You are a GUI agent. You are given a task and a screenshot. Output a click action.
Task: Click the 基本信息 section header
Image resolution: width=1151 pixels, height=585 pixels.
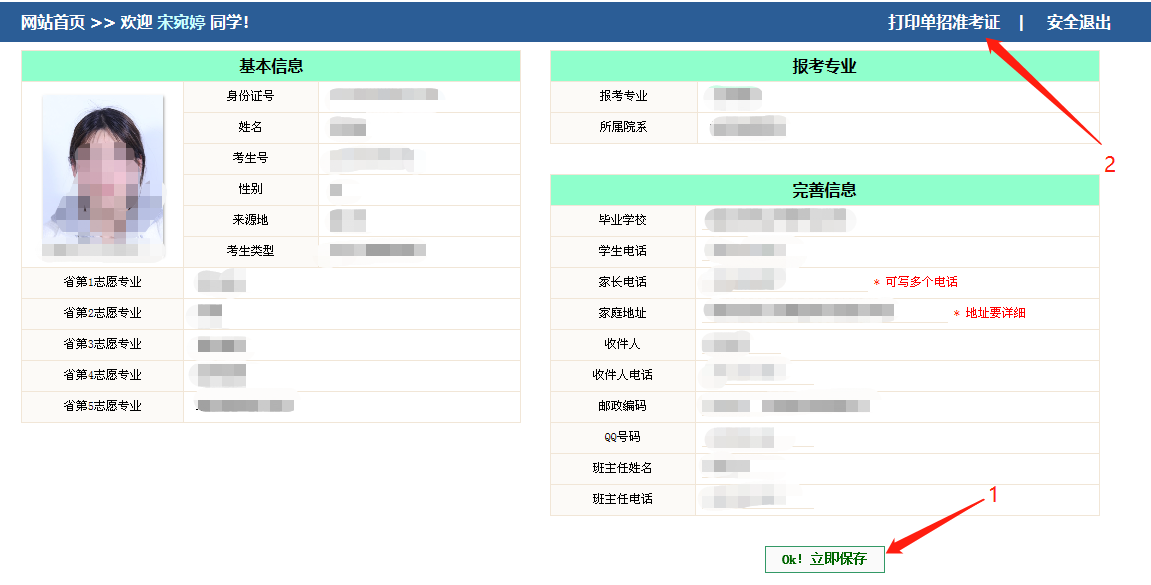pos(270,66)
